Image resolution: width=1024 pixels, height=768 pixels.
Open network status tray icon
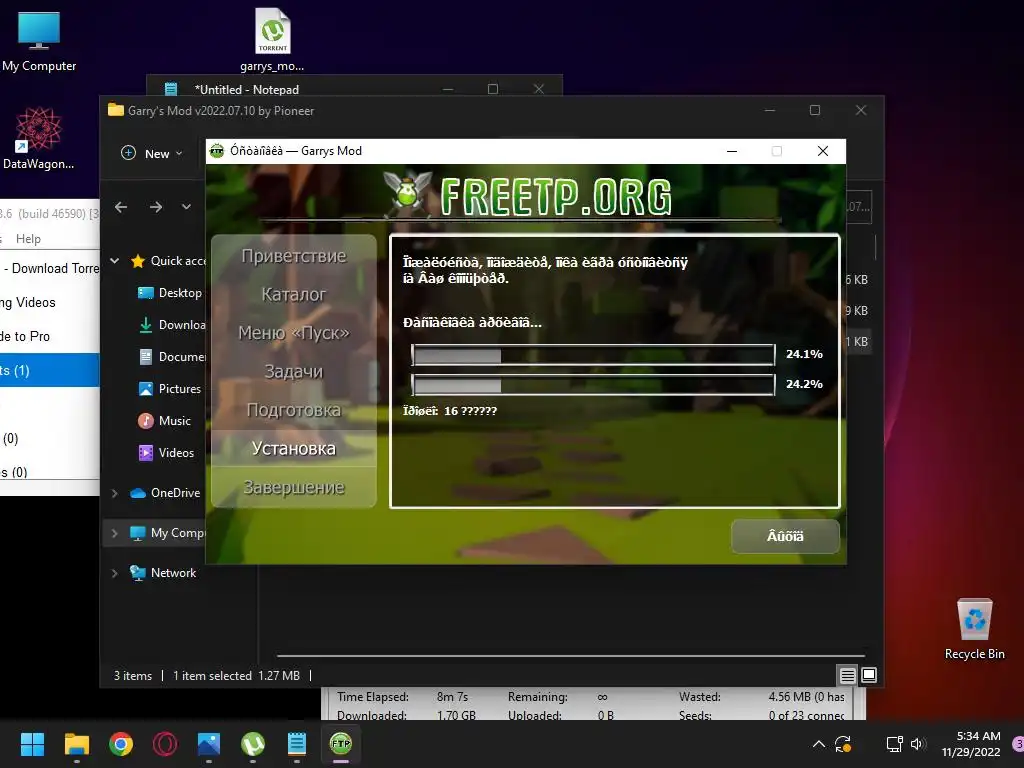coord(894,744)
